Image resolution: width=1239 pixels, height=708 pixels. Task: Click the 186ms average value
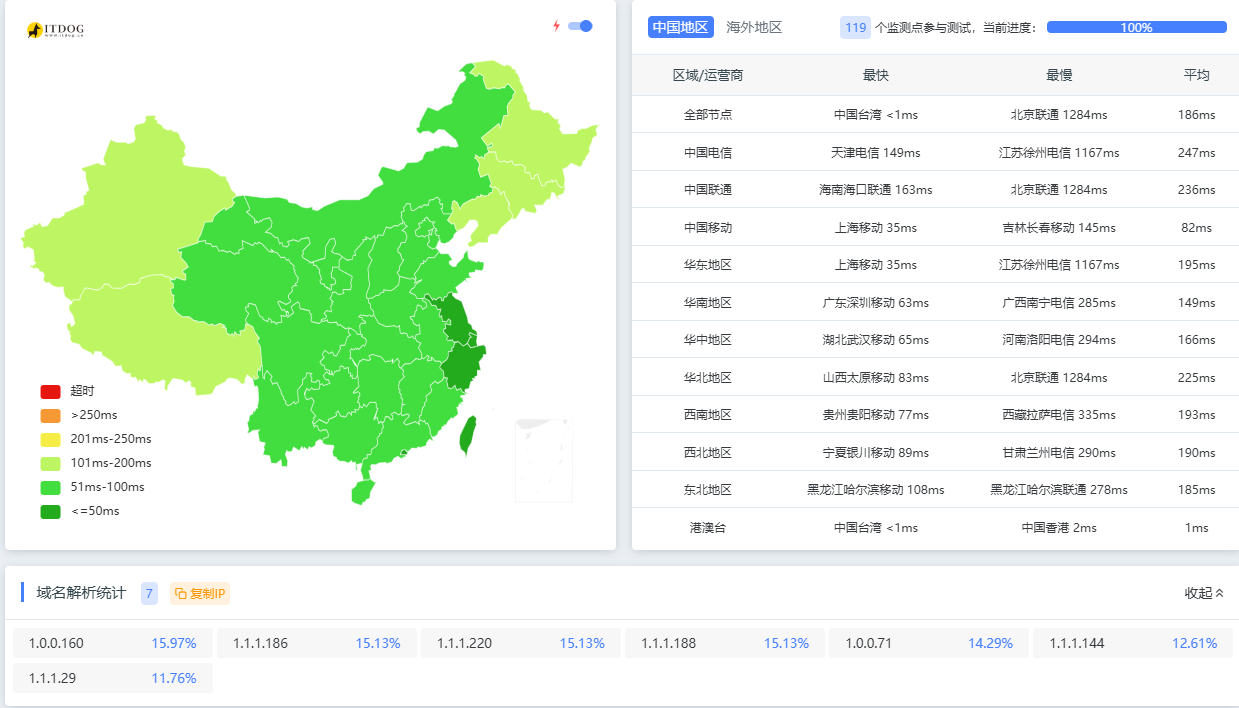[x=1196, y=115]
